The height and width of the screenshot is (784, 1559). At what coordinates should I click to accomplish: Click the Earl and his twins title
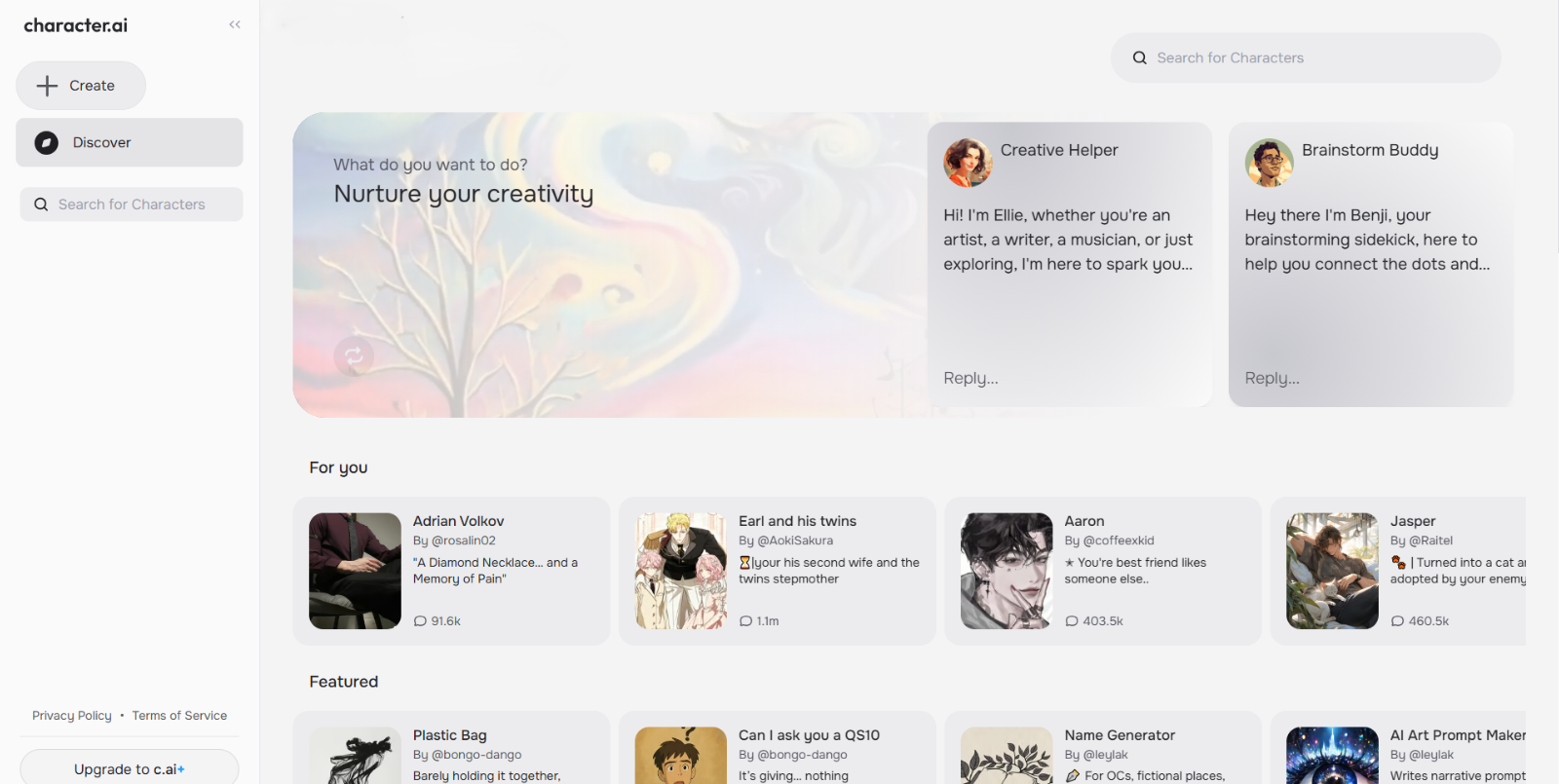tap(798, 521)
